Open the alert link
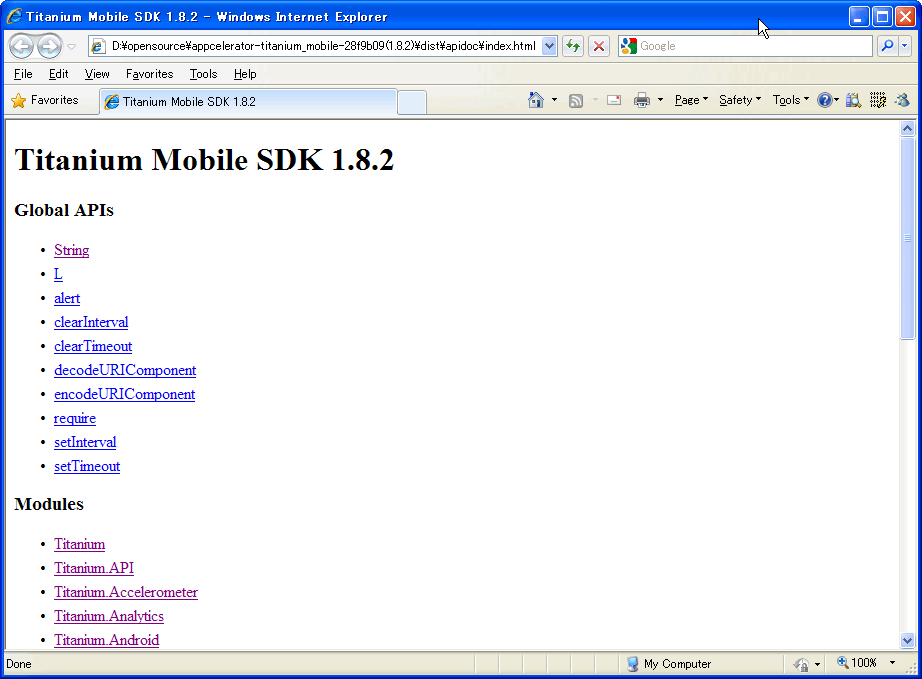 pos(67,299)
